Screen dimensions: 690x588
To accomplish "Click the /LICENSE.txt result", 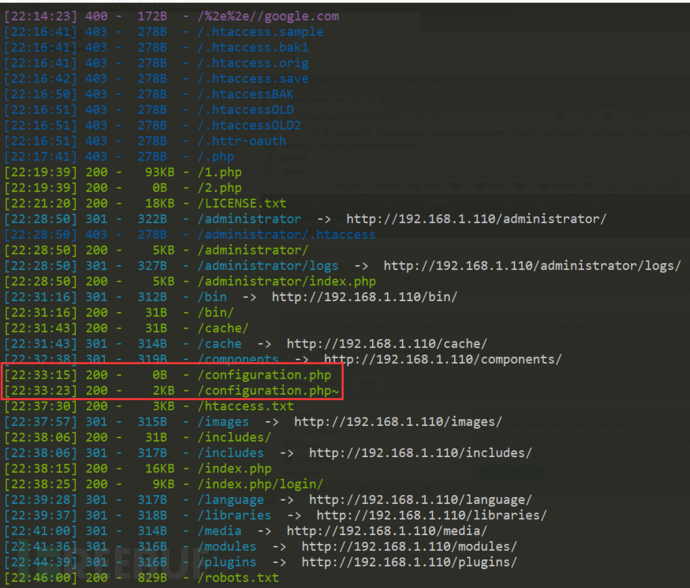I will tap(242, 203).
